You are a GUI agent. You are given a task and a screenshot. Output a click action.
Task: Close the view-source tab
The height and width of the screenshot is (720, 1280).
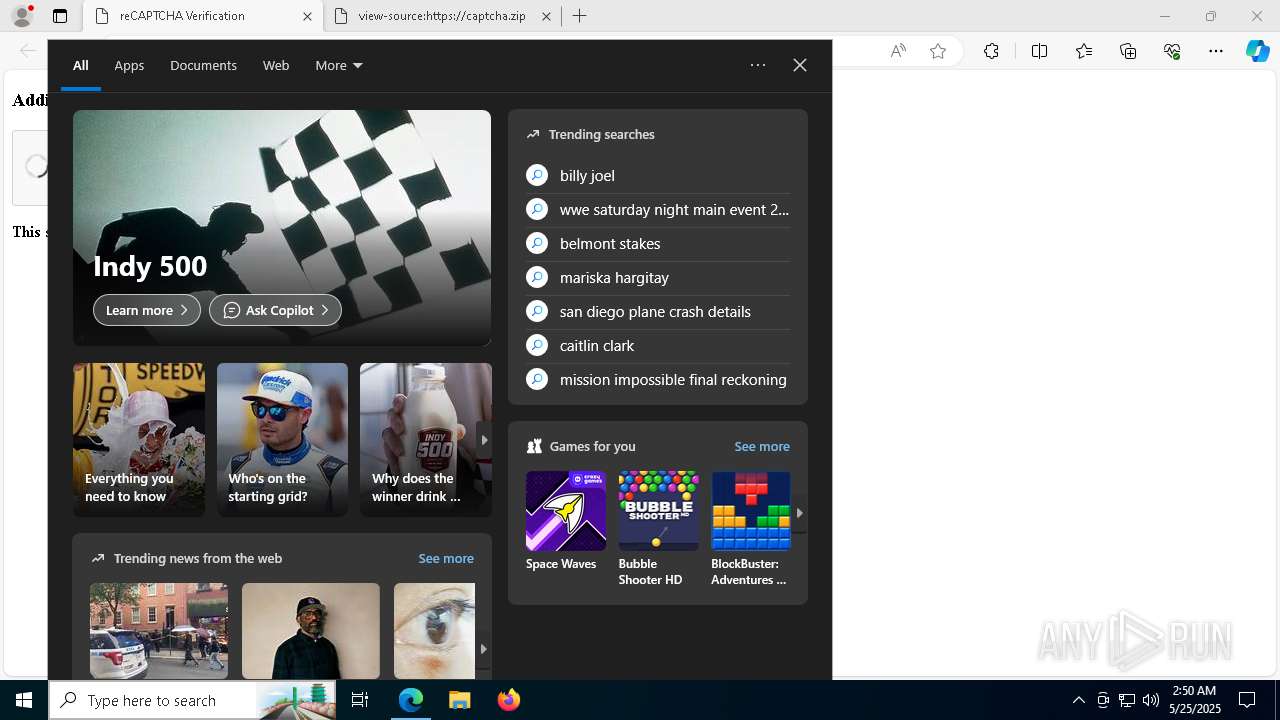point(546,16)
